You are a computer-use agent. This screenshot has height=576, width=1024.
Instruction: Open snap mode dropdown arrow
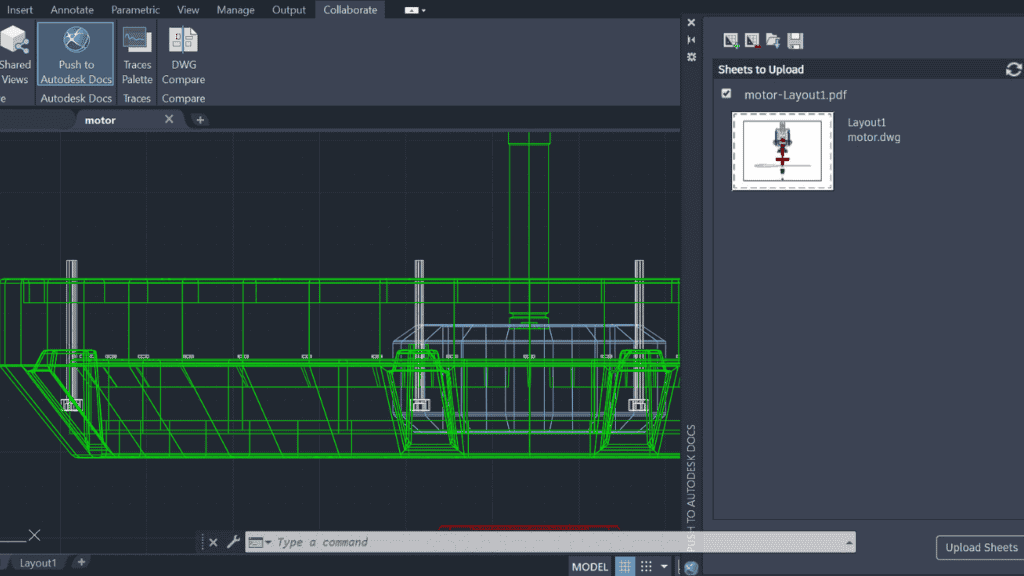pyautogui.click(x=664, y=566)
